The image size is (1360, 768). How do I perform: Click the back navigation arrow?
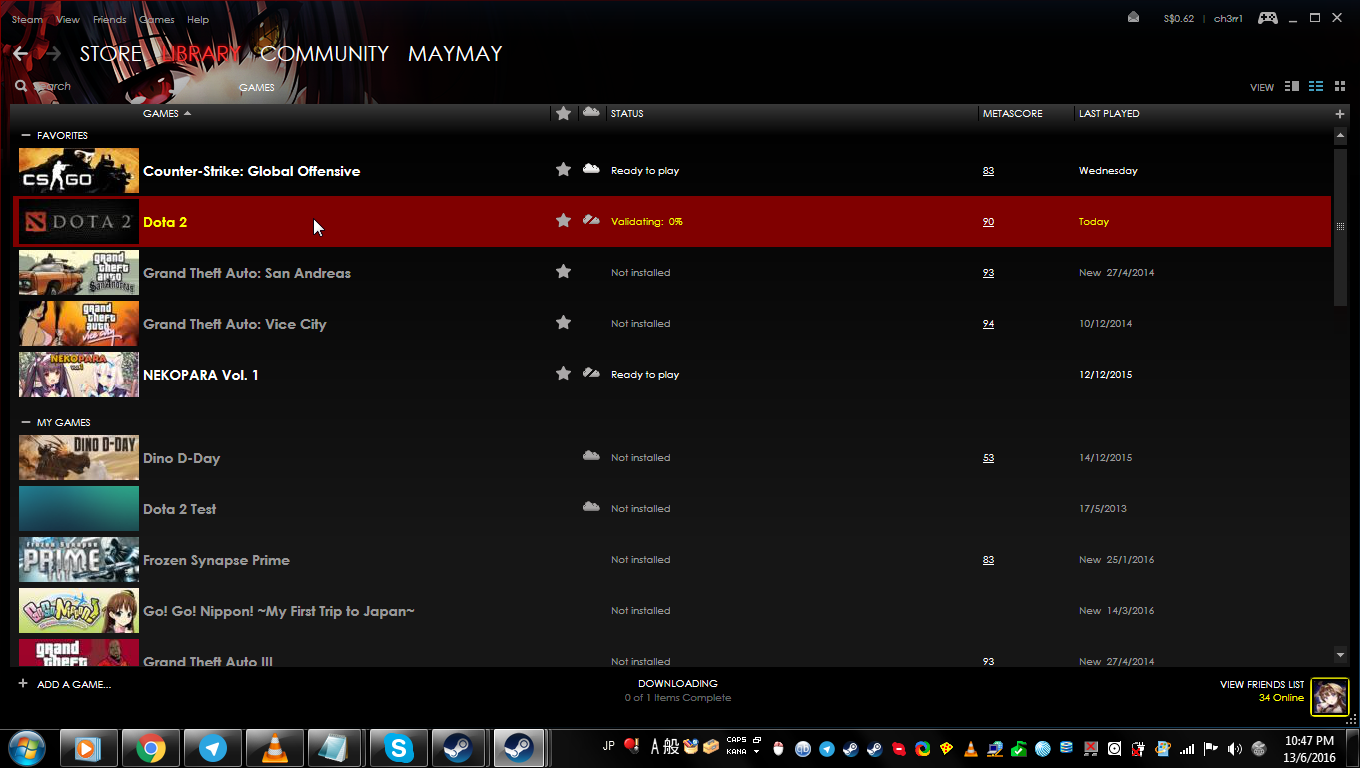pyautogui.click(x=21, y=54)
